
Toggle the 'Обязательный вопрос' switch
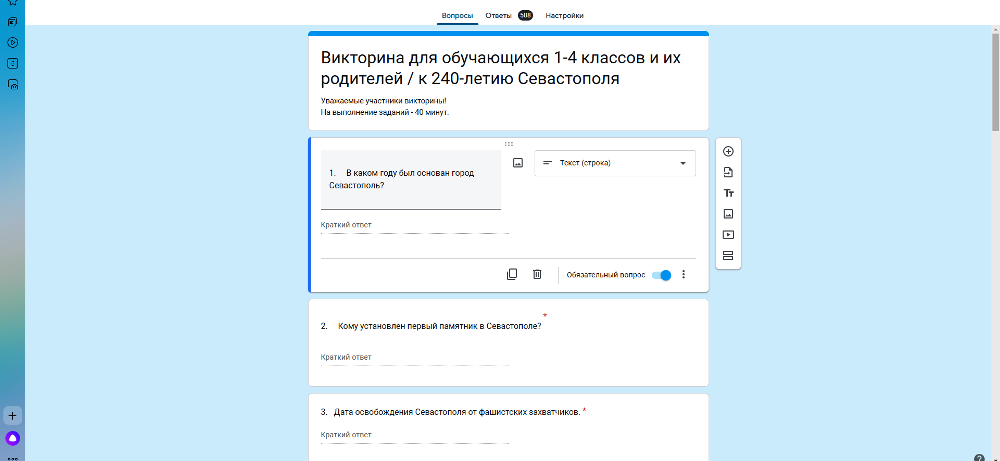[661, 275]
